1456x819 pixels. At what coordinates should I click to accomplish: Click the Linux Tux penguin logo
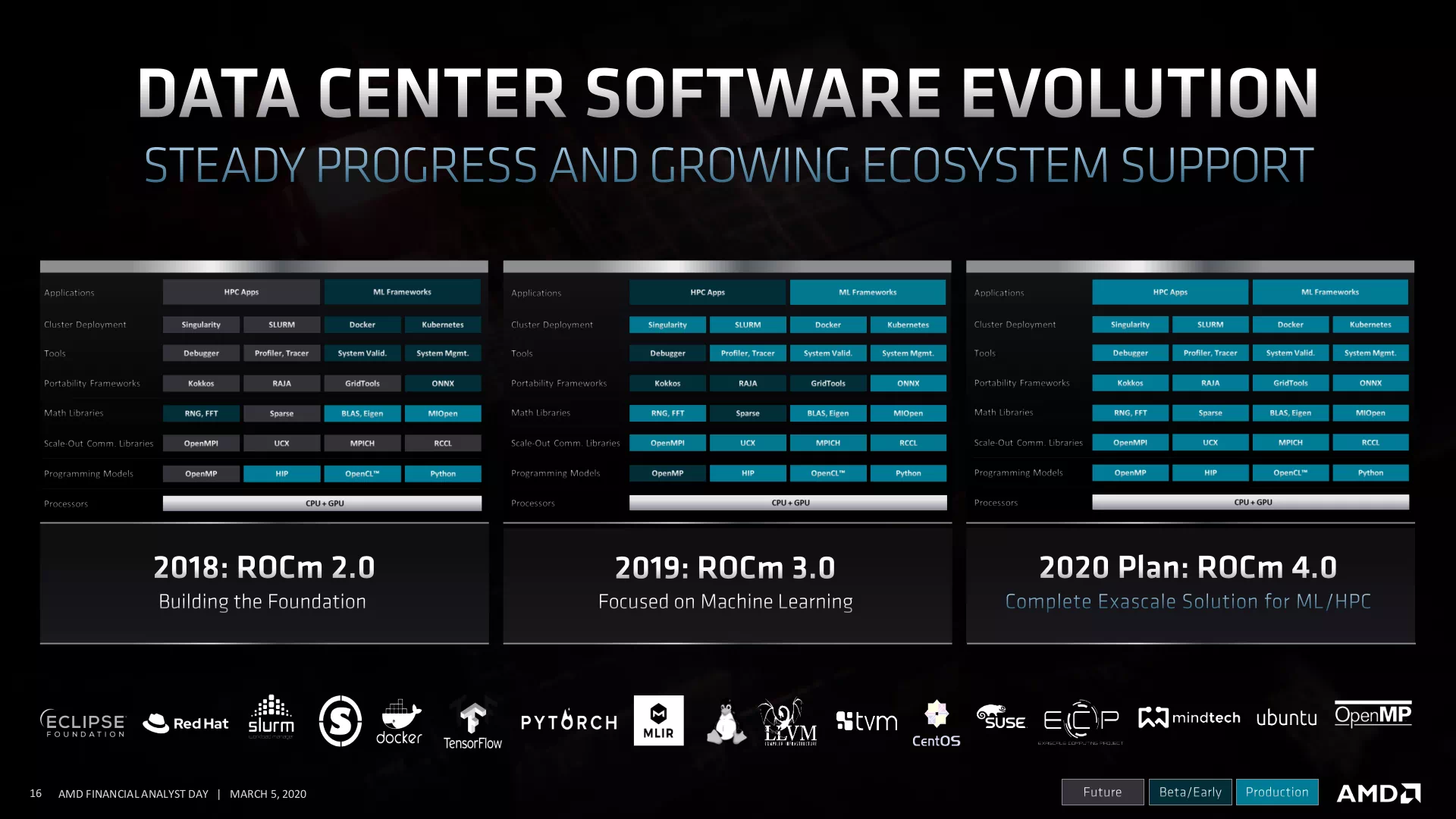[x=726, y=722]
